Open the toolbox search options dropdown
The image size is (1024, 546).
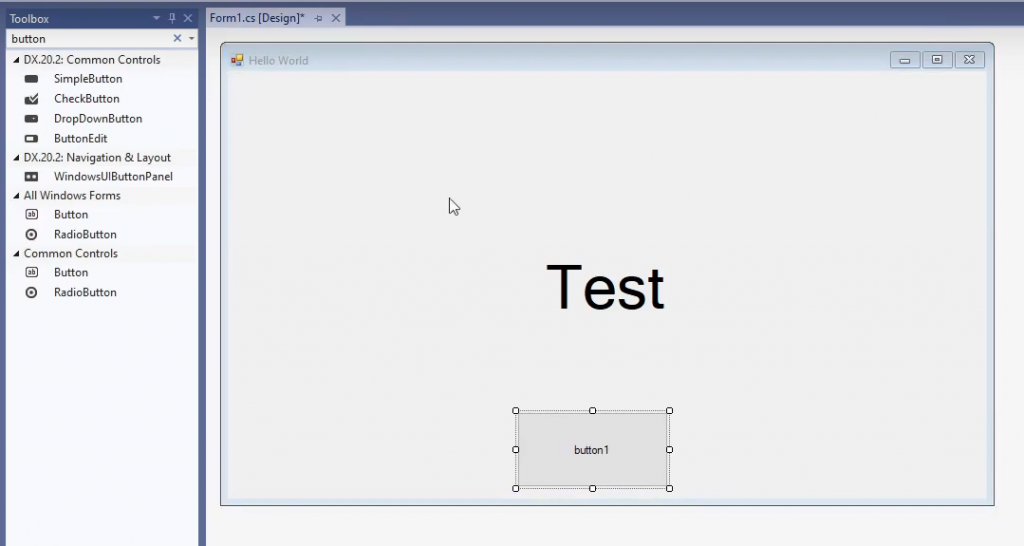click(191, 39)
